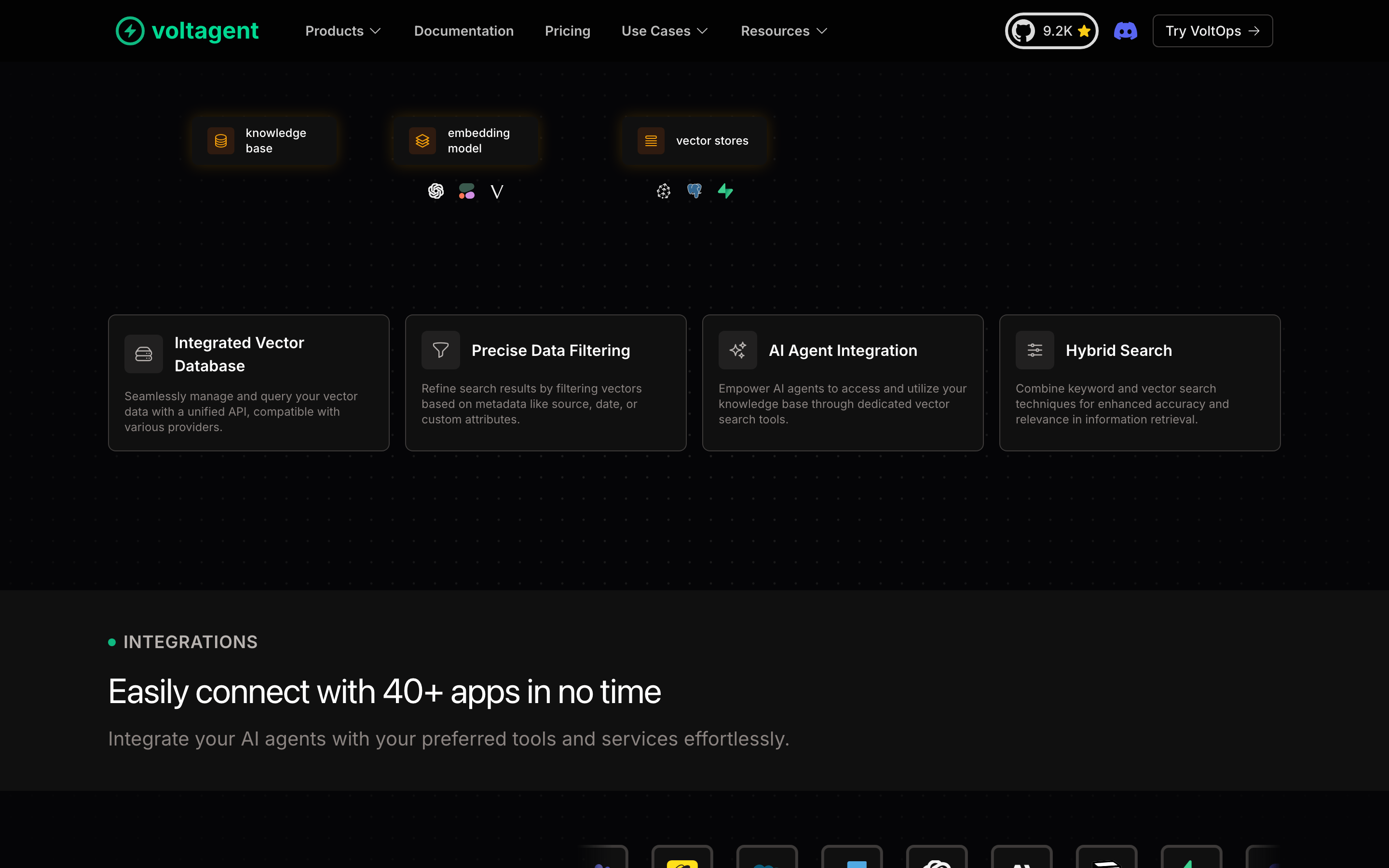Go to the Pricing page
1389x868 pixels.
coord(567,31)
